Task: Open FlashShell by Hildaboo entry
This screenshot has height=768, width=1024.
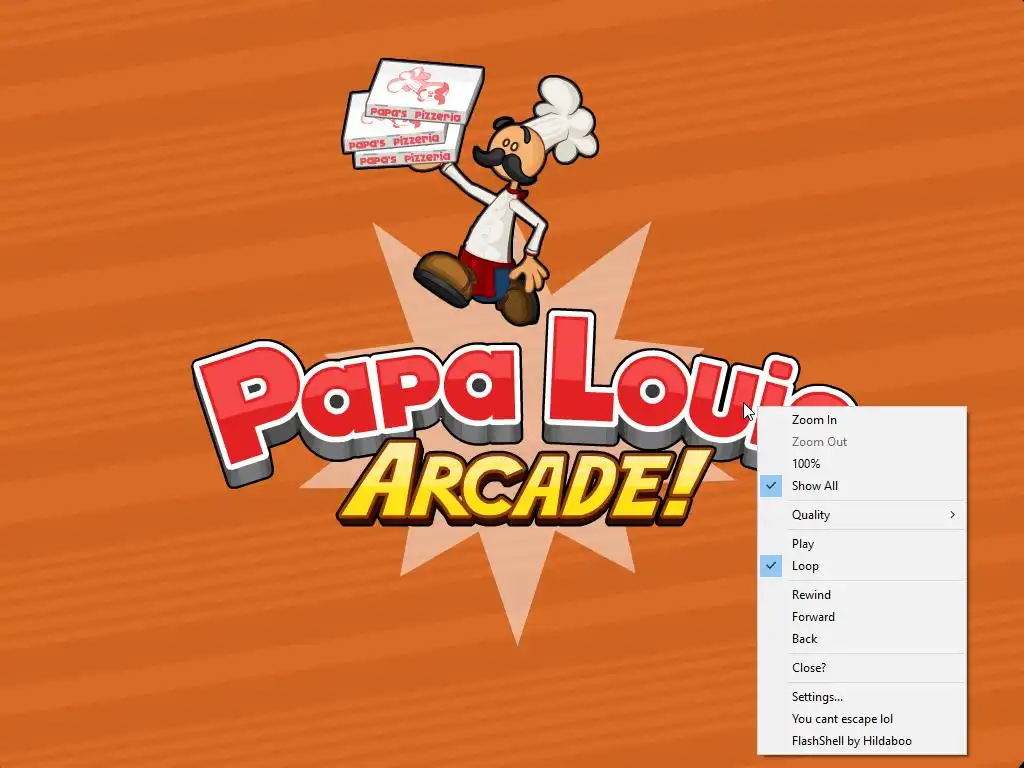Action: point(861,741)
